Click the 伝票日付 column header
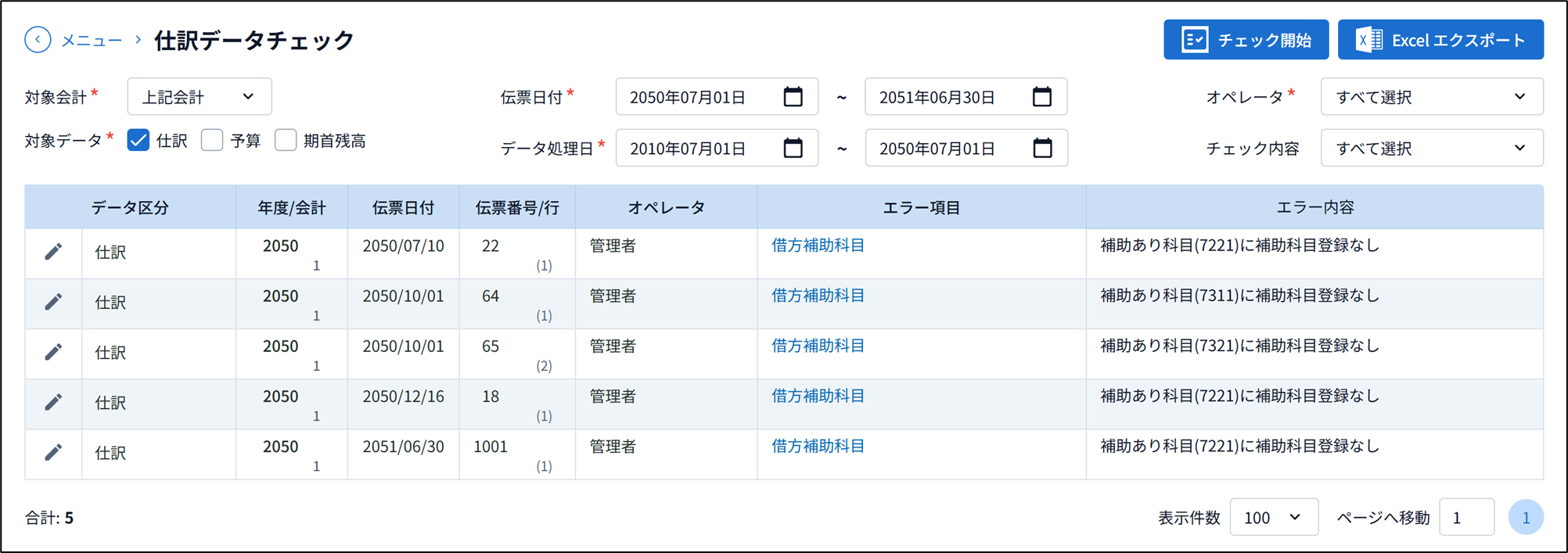Viewport: 1568px width, 553px height. click(403, 207)
